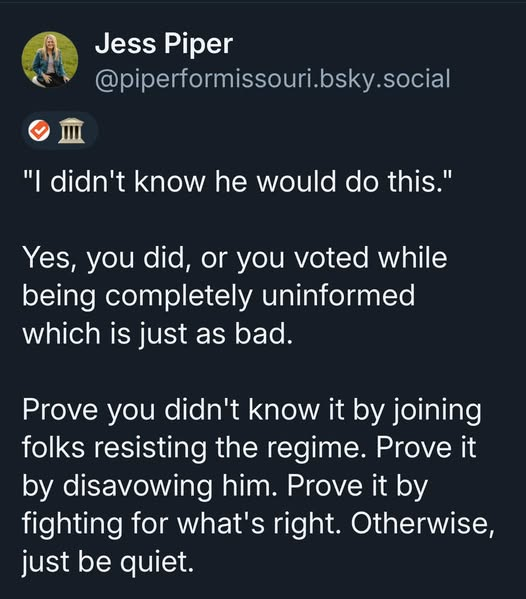Click the quote "I didn't know he would do this."
Screen dimensions: 526x599
tap(238, 181)
